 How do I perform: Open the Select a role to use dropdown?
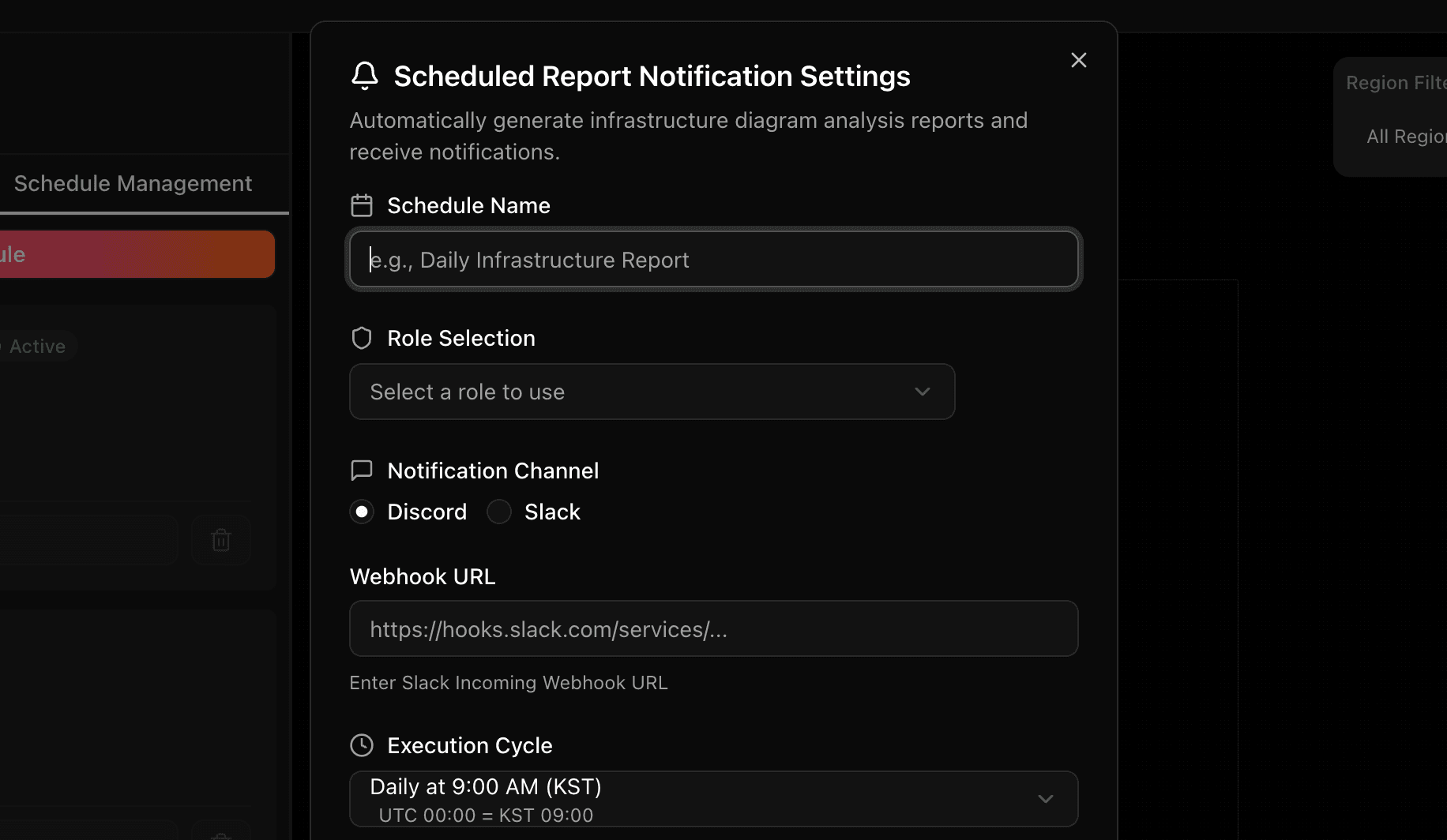[652, 392]
